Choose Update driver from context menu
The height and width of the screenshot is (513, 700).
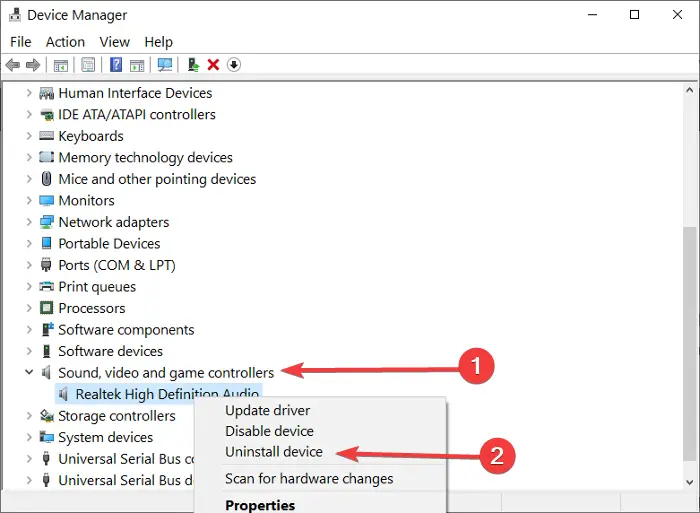pyautogui.click(x=267, y=410)
